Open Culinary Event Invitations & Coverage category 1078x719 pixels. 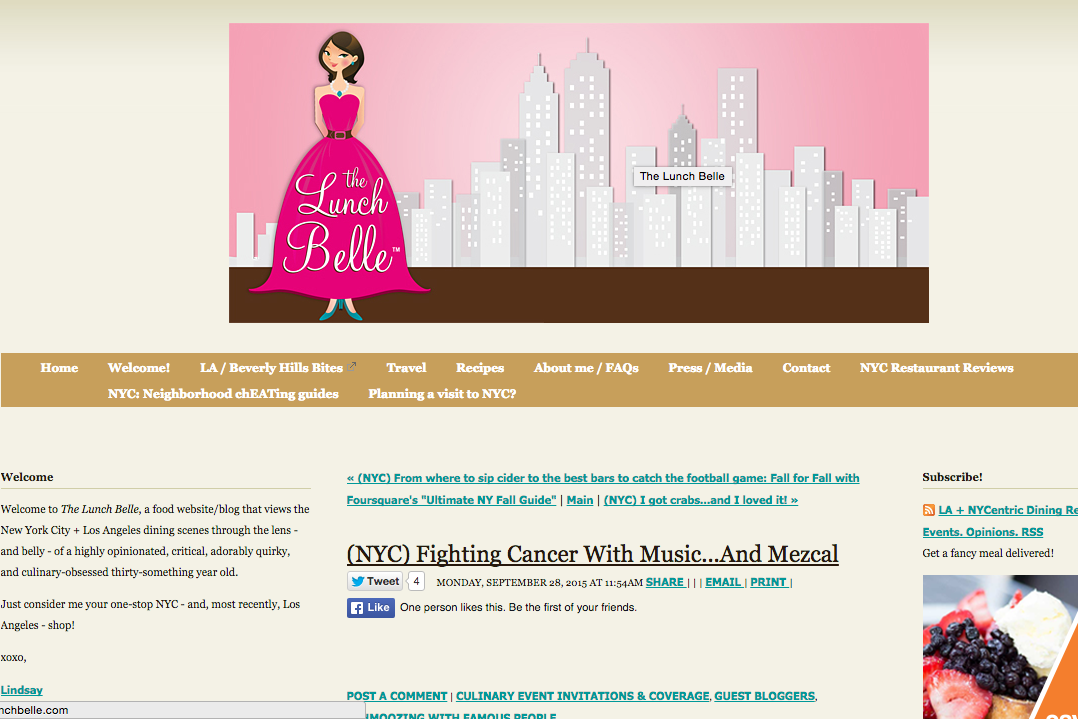(582, 696)
